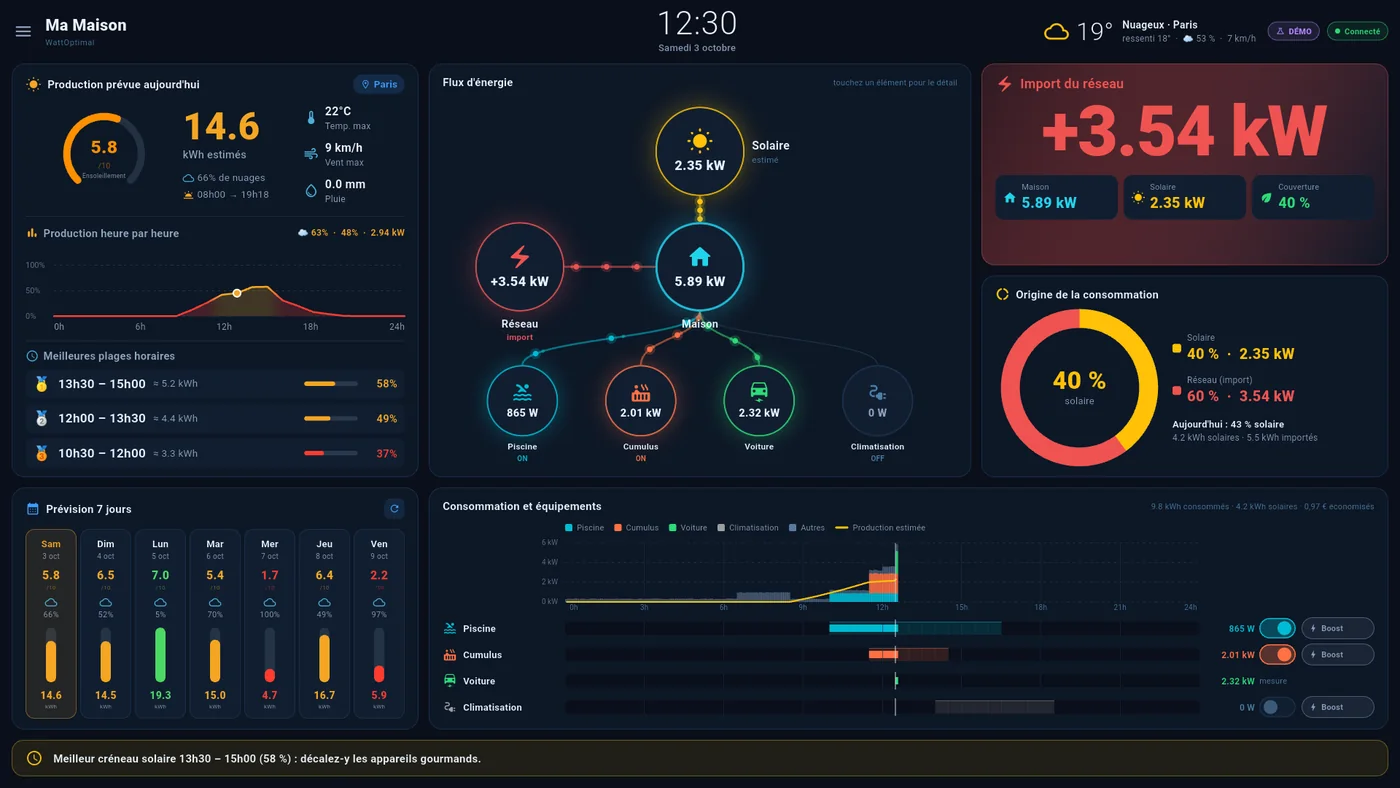Image resolution: width=1400 pixels, height=788 pixels.
Task: Click the Autres legend entry in consumption chart
Action: (806, 528)
